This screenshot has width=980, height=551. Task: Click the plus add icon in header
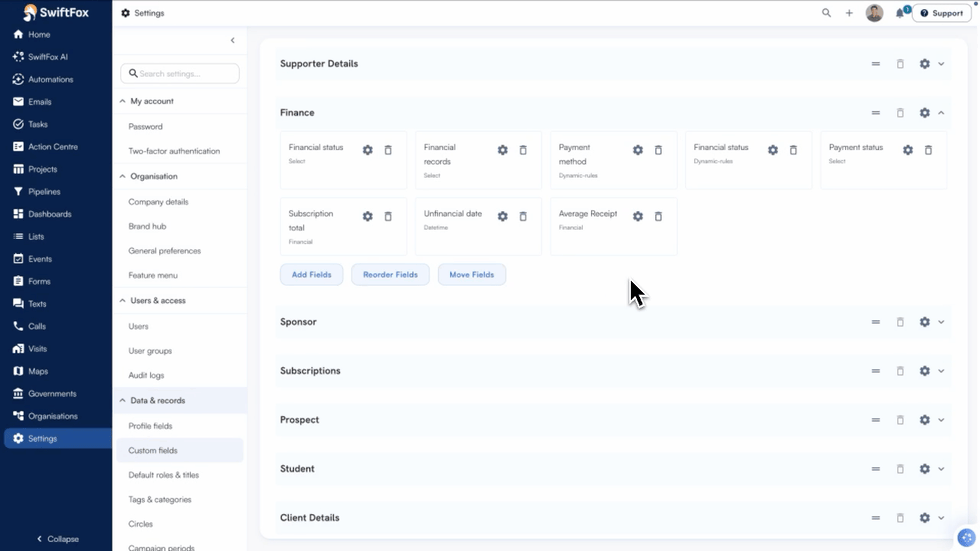849,12
